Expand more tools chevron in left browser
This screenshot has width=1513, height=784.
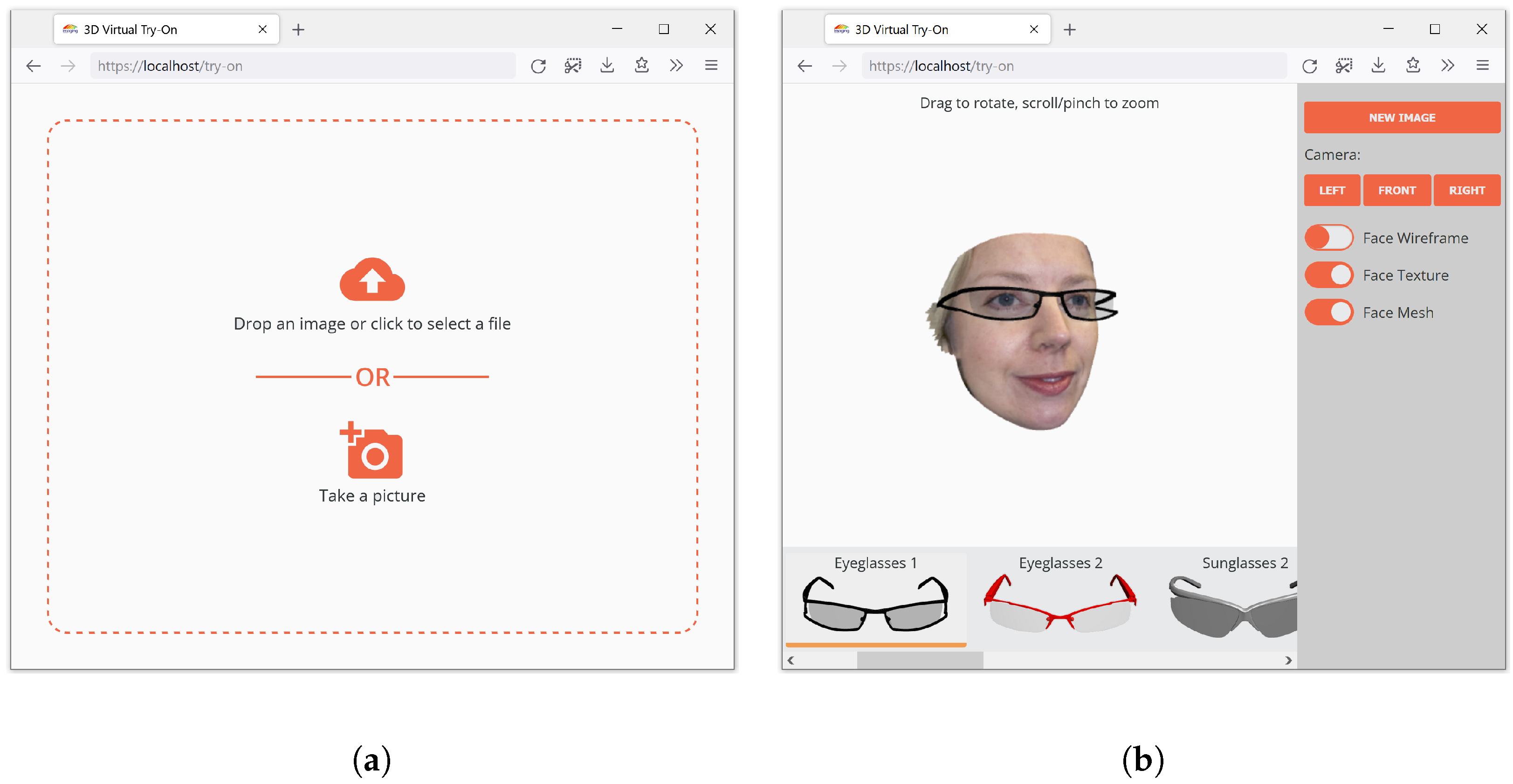(x=676, y=66)
